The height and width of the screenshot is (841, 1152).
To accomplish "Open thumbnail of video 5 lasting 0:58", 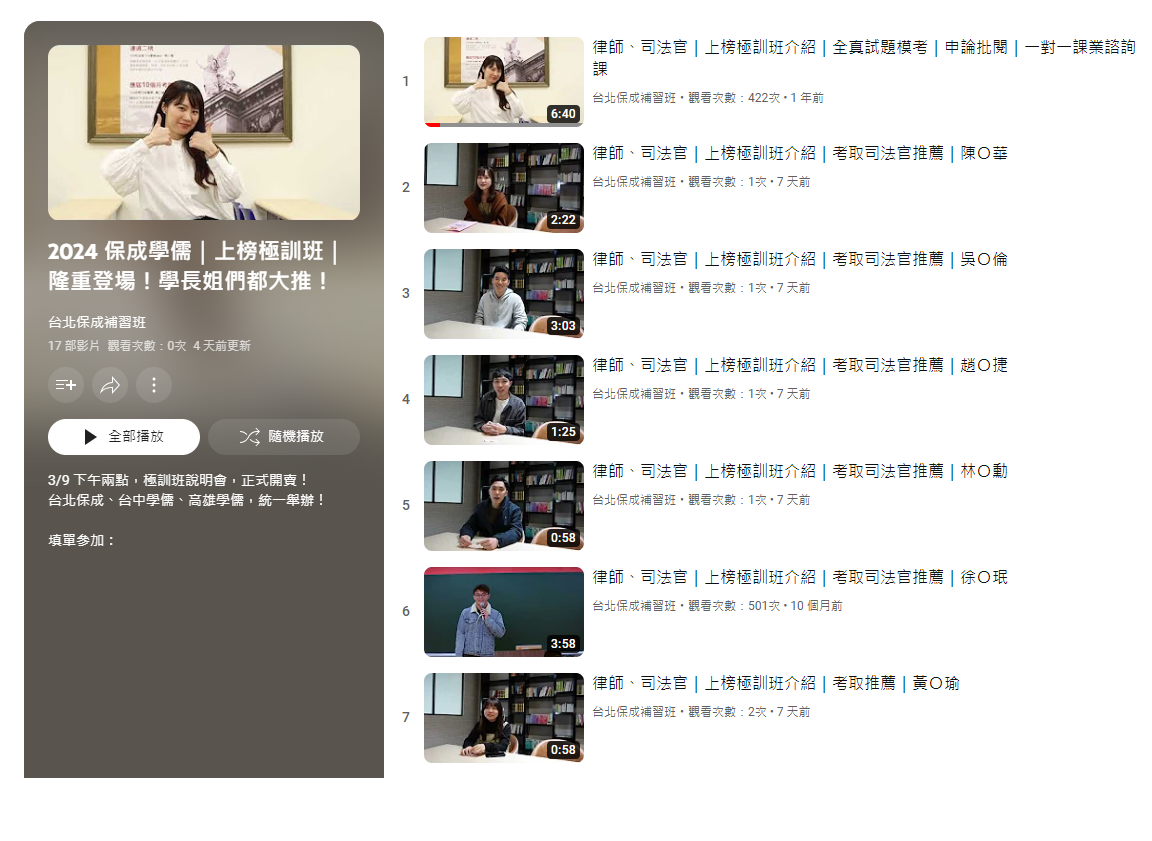I will 504,506.
